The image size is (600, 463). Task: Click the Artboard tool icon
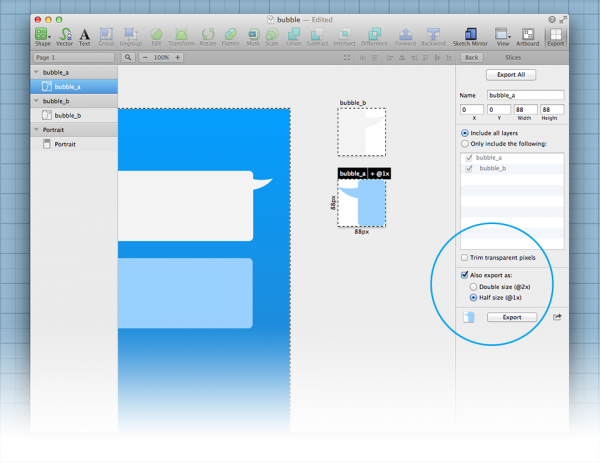(530, 35)
